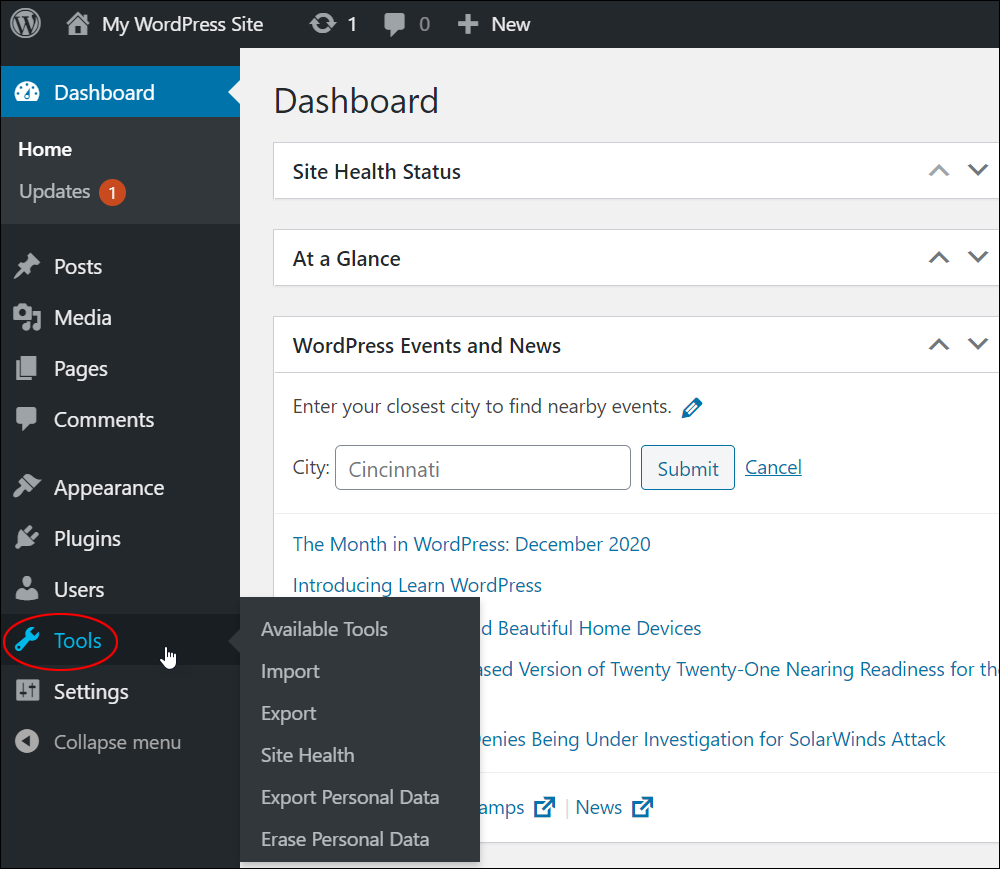
Task: Click the Users person icon
Action: point(27,588)
